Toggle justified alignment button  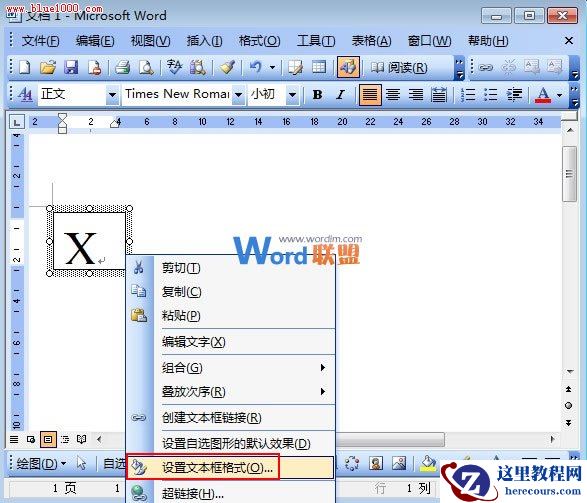(x=370, y=95)
